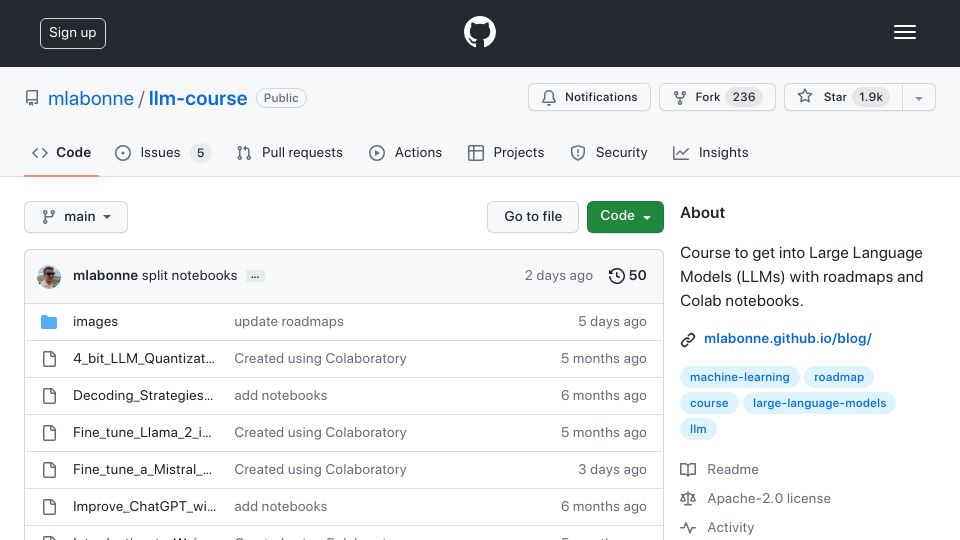Screen dimensions: 960x540
Task: Select the machine-learning topic tag
Action: click(740, 377)
